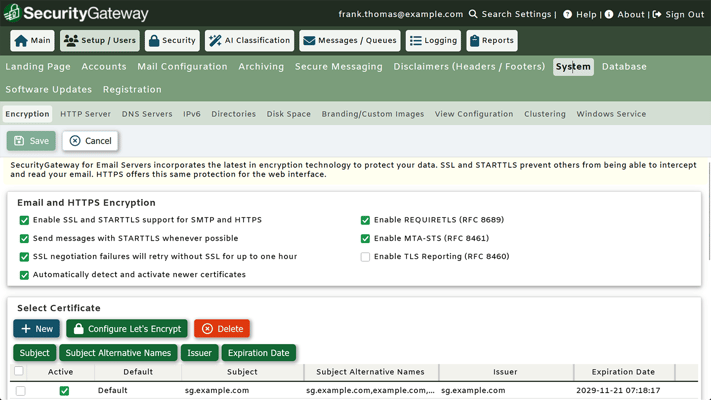Click green Subject filter button
Image resolution: width=711 pixels, height=400 pixels.
(x=34, y=353)
